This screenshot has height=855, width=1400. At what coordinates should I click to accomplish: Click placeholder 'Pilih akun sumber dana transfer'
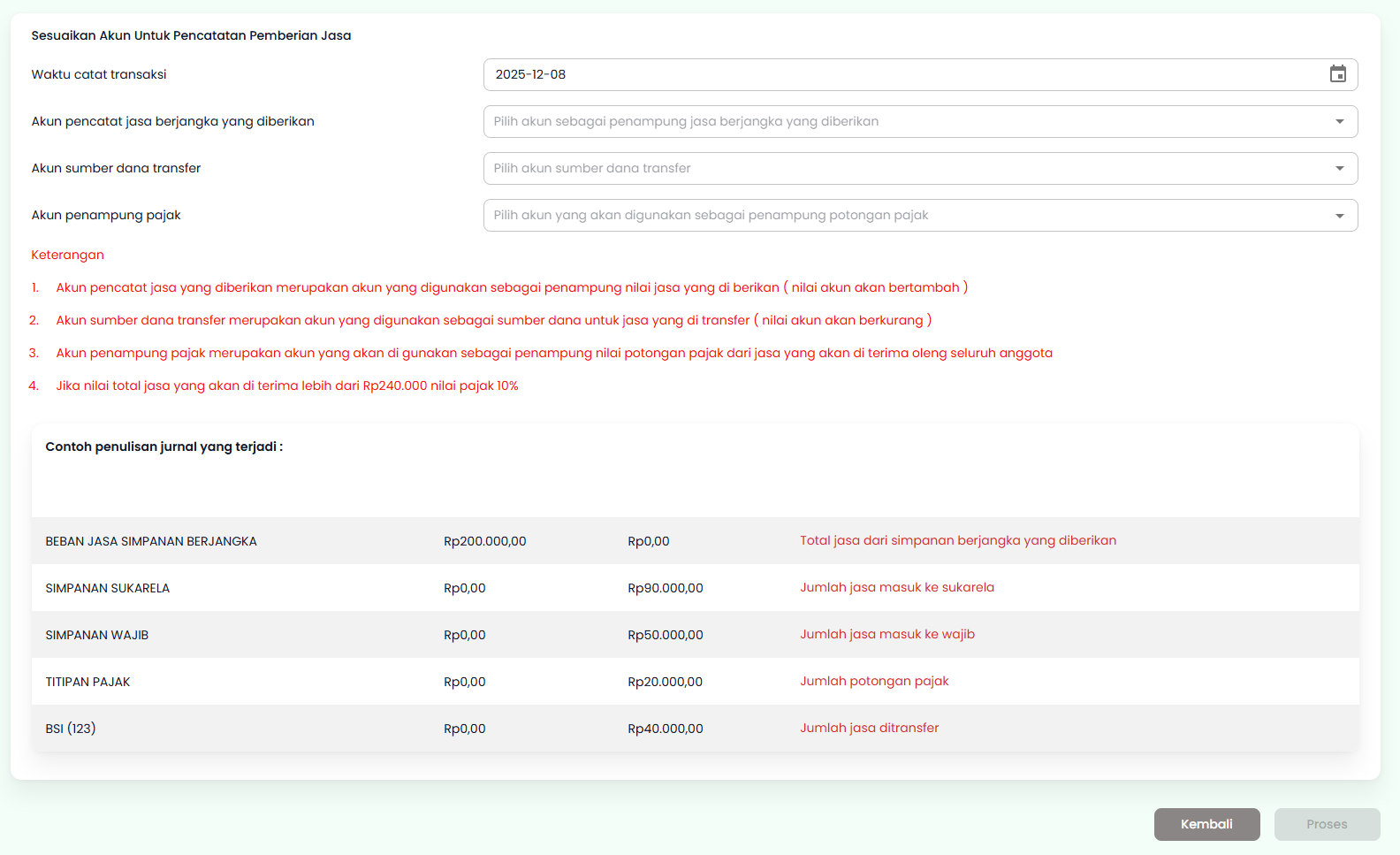point(592,168)
